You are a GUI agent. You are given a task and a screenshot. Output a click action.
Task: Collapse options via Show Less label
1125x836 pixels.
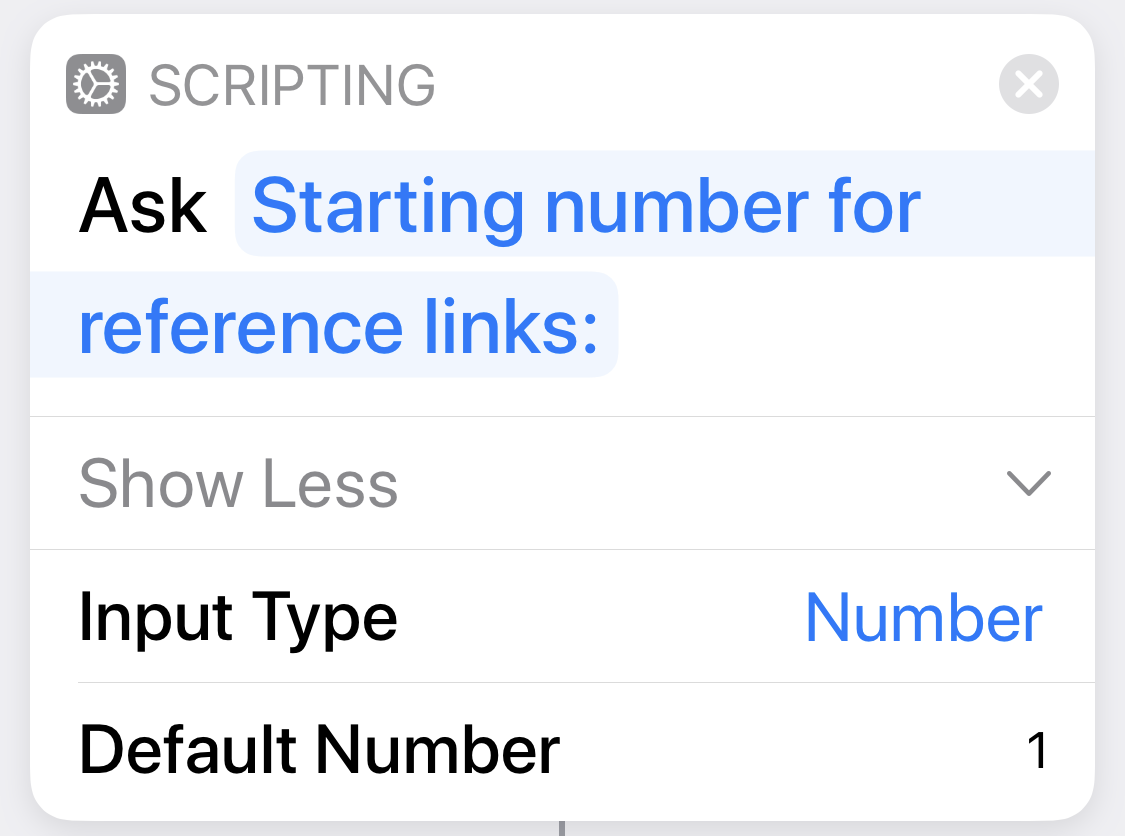click(238, 484)
